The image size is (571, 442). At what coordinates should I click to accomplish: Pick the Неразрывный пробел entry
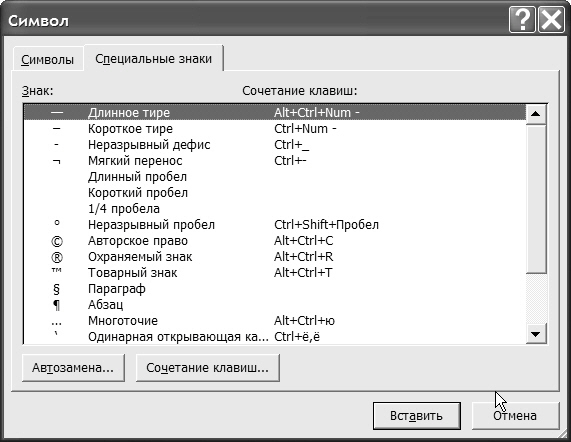point(275,225)
